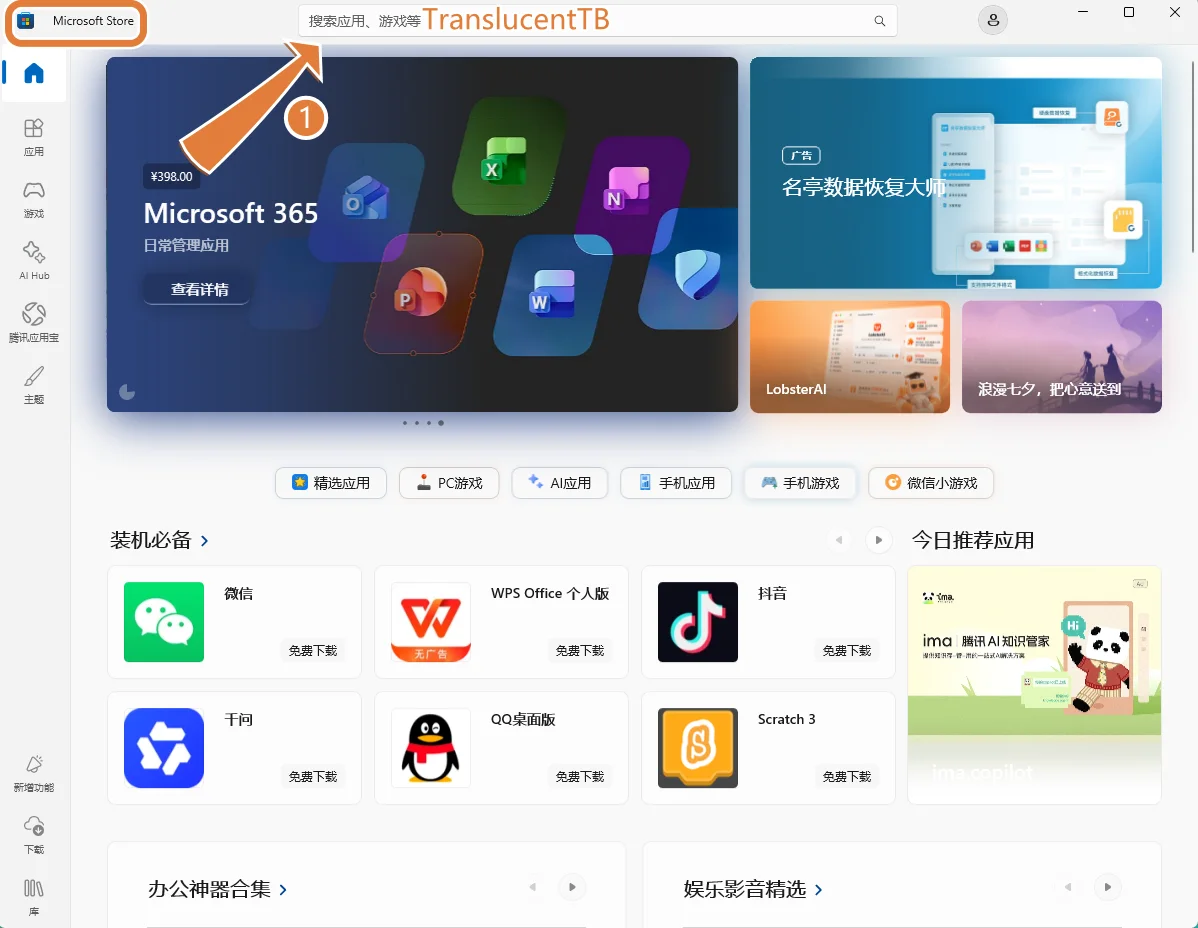Click the Microsoft 365 banner title
Image resolution: width=1198 pixels, height=928 pixels.
click(231, 213)
